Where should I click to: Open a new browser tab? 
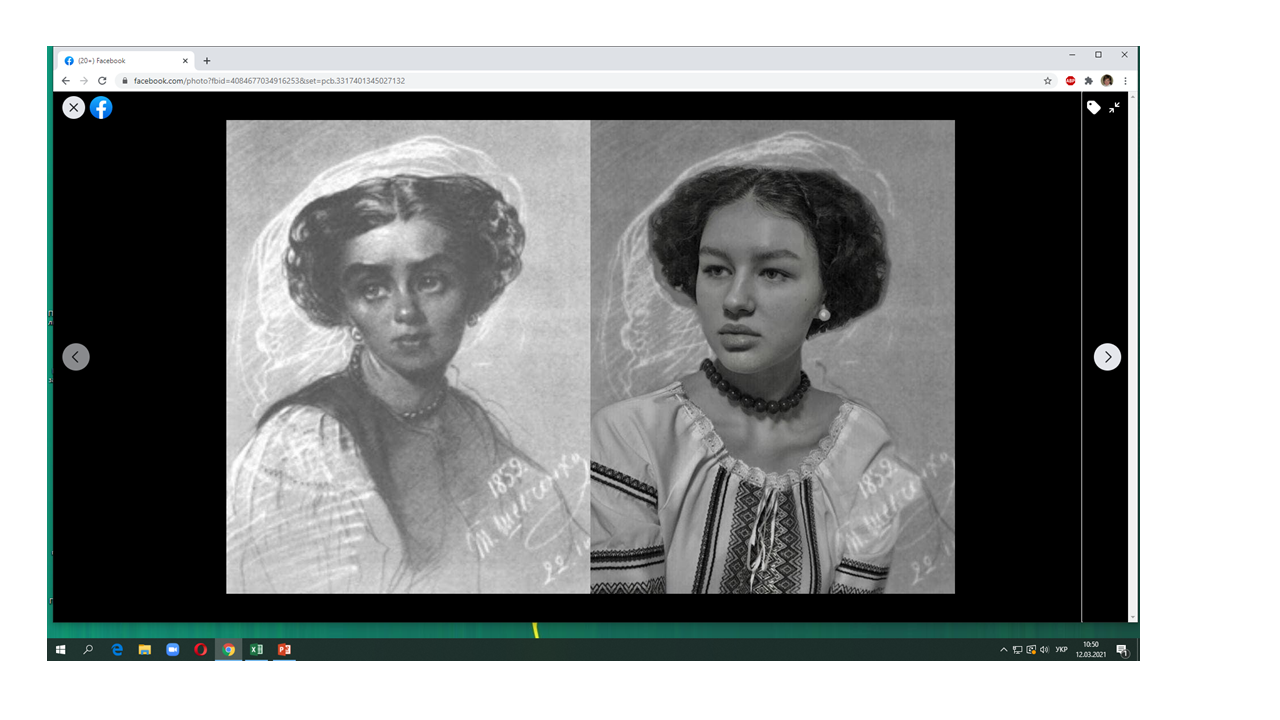click(207, 61)
